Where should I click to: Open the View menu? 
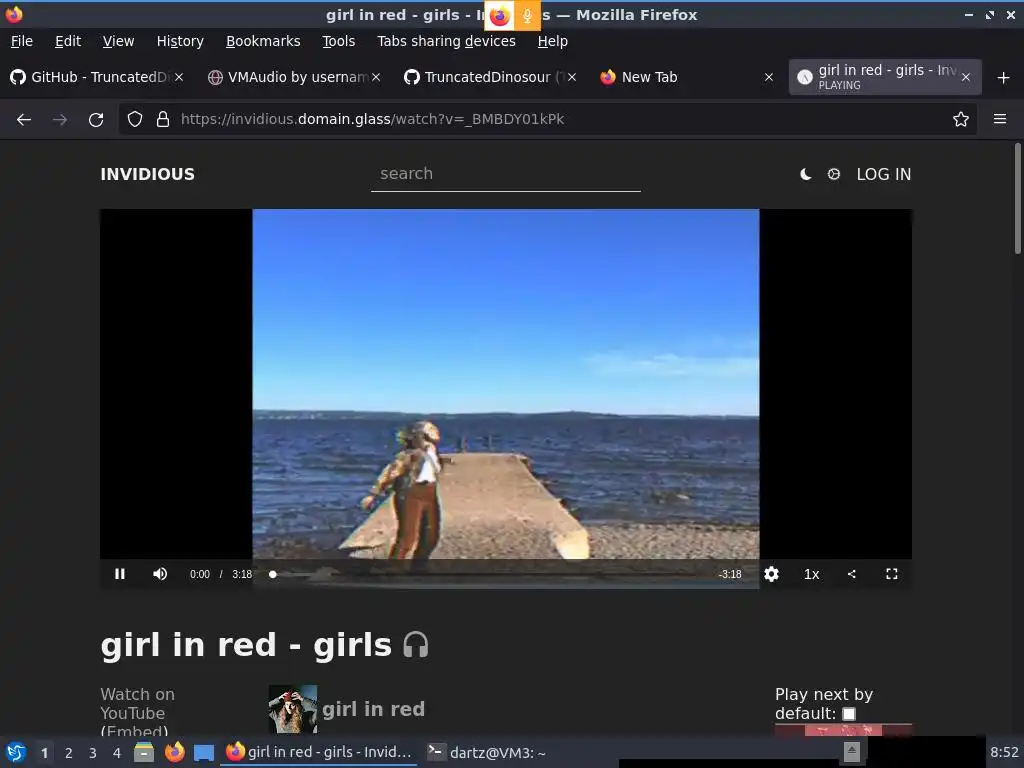(x=118, y=41)
